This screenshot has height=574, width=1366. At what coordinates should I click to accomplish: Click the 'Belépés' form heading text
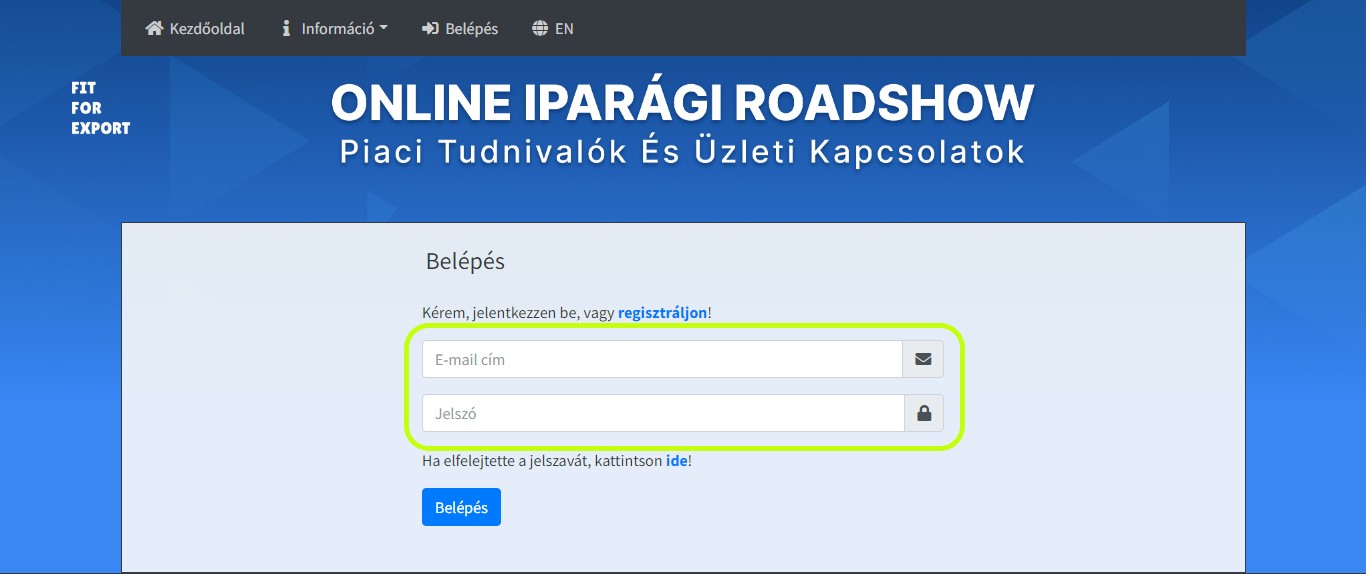coord(465,262)
